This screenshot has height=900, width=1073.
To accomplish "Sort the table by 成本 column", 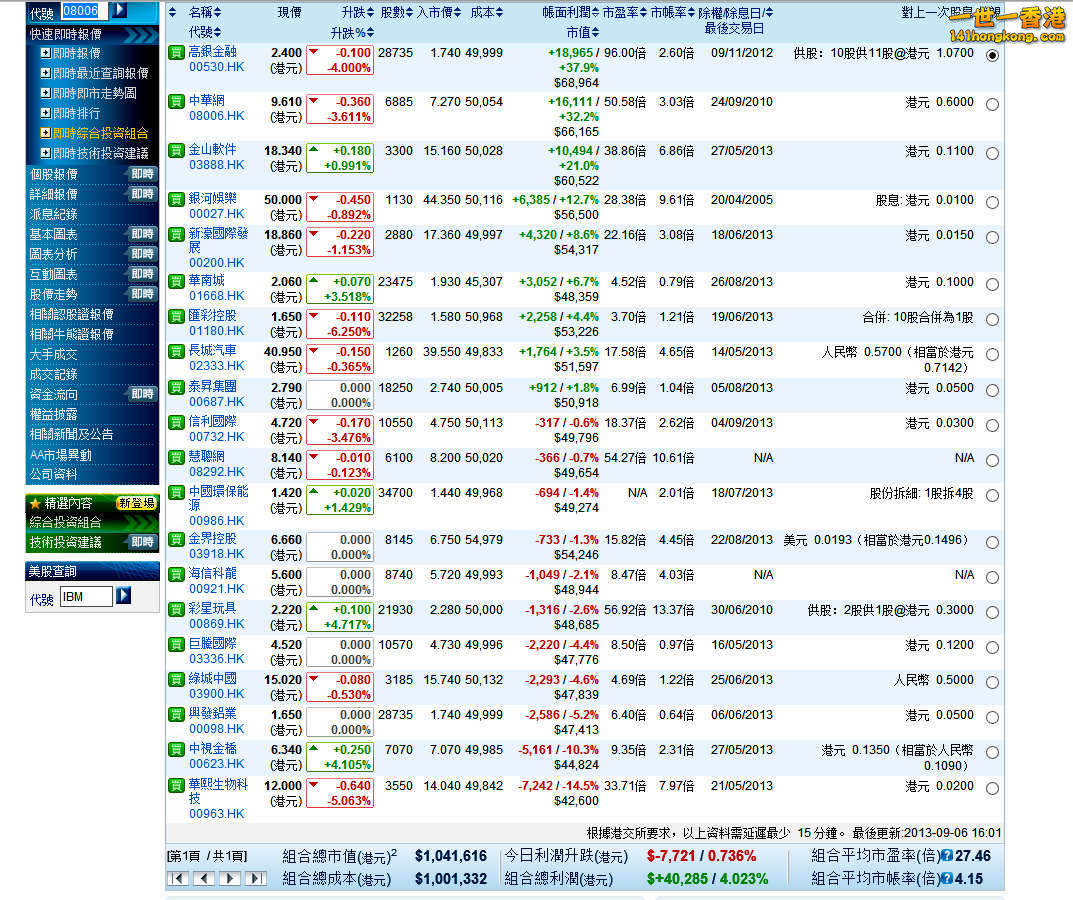I will [x=487, y=12].
